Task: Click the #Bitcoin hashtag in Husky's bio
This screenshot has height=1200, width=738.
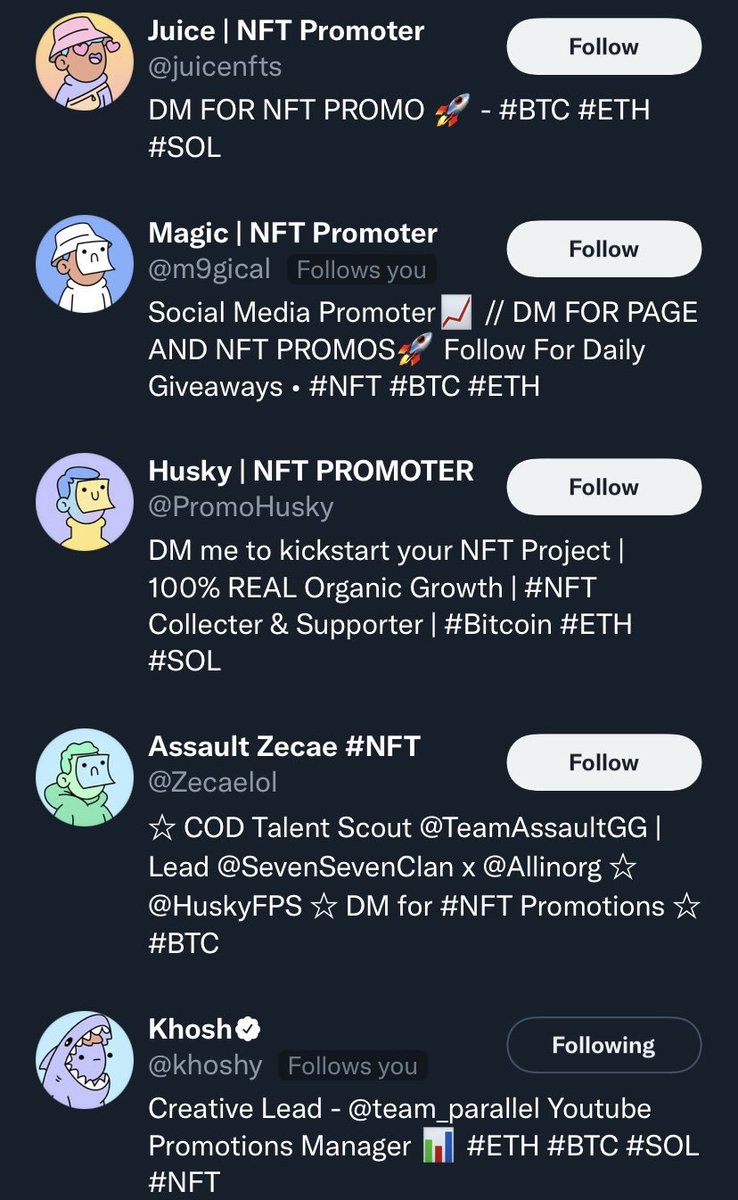Action: [x=496, y=624]
